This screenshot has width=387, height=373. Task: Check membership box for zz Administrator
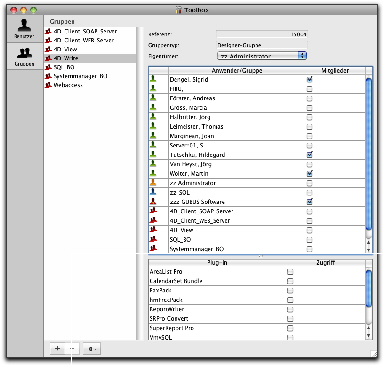(309, 183)
